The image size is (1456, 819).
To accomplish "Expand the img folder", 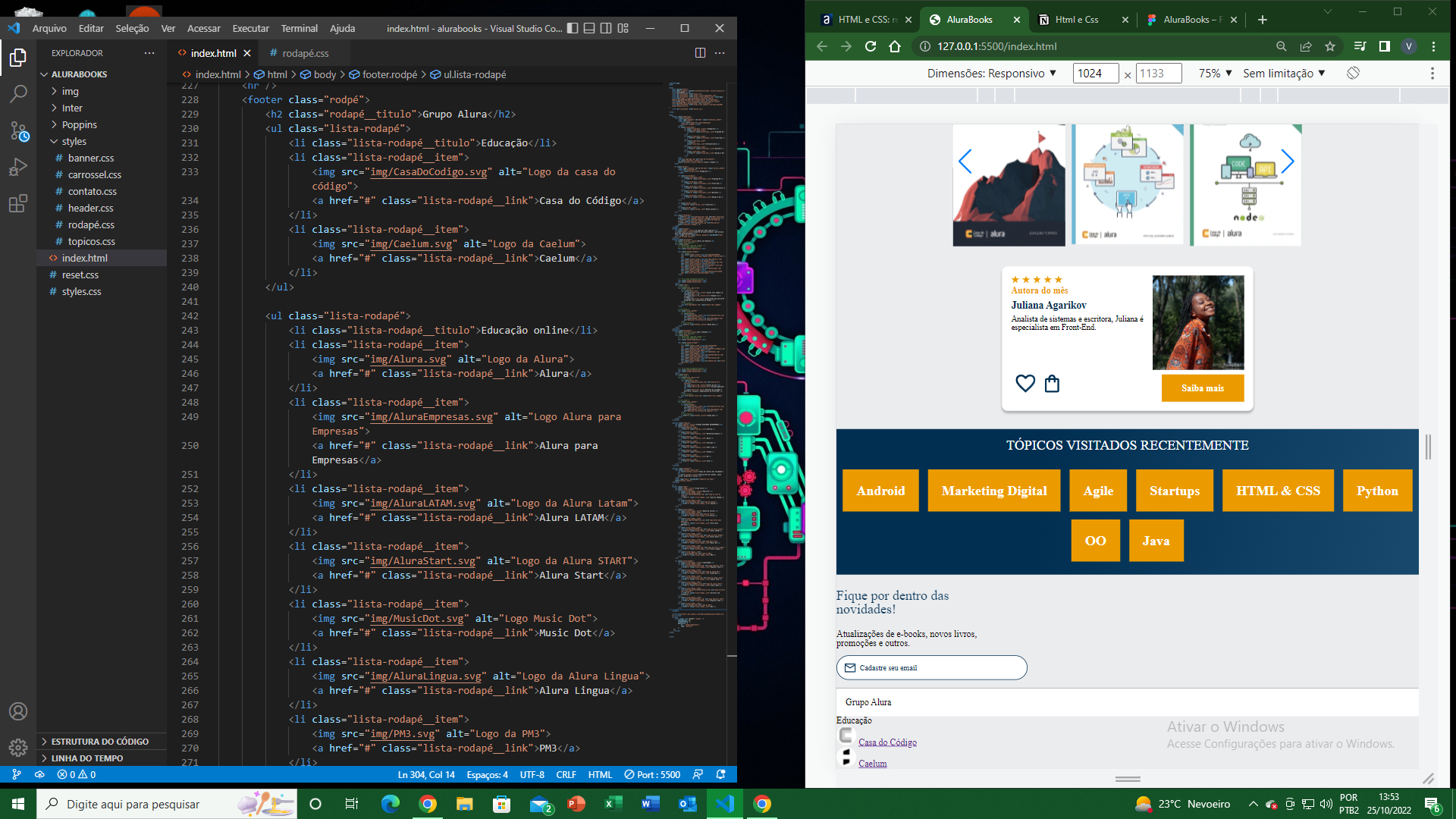I will (102, 91).
